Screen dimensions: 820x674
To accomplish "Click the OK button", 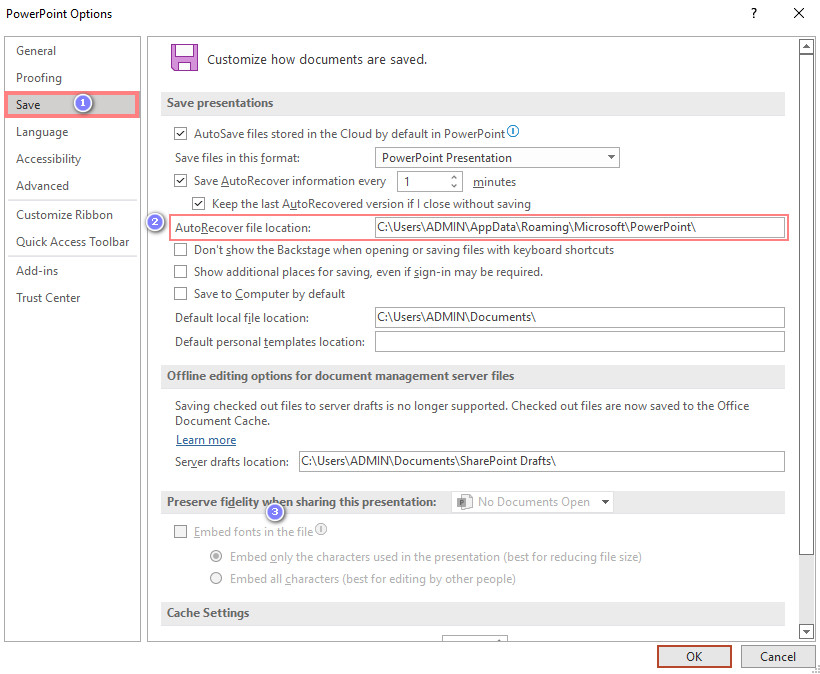I will coord(694,657).
